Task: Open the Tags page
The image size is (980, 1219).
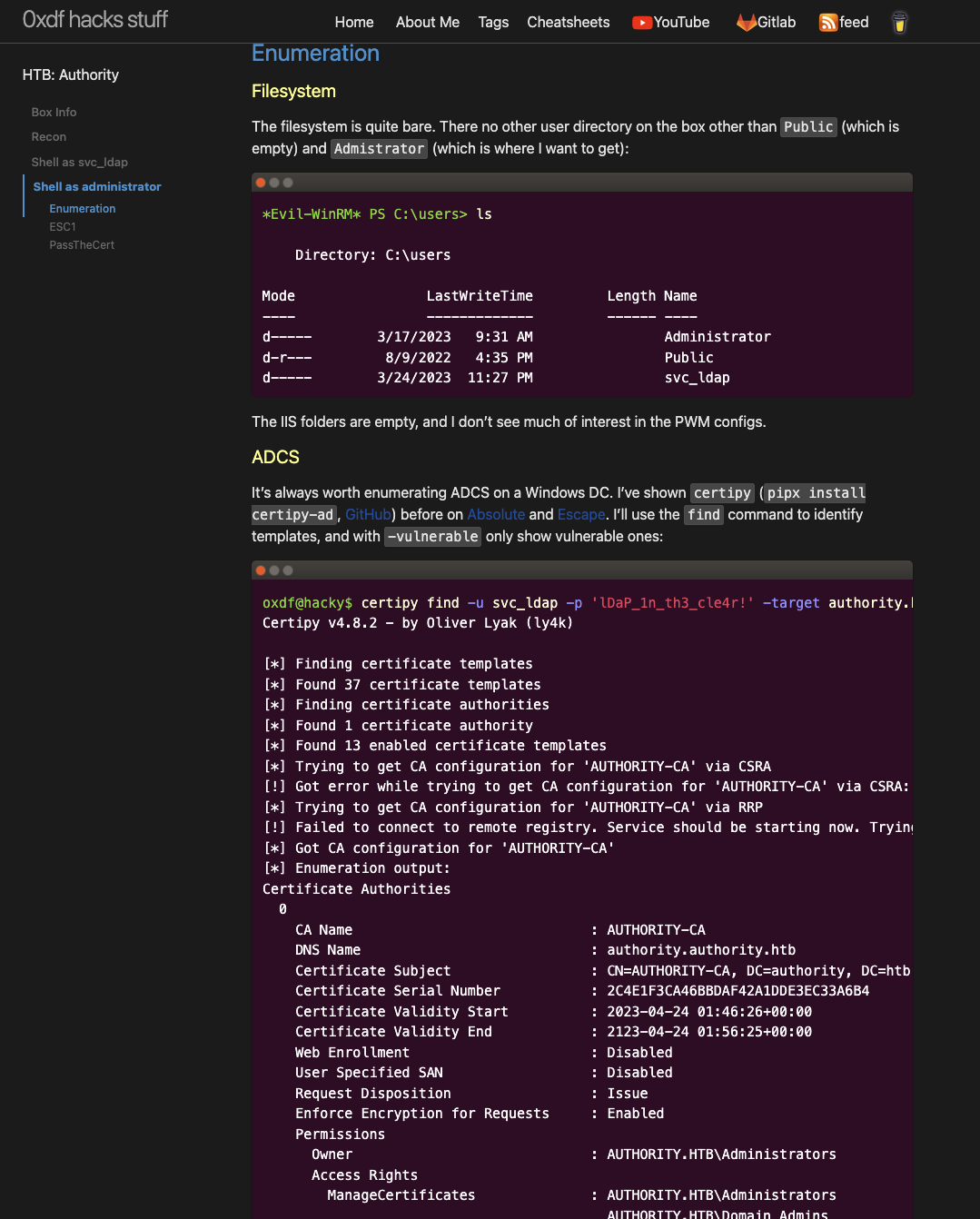Action: click(x=493, y=22)
